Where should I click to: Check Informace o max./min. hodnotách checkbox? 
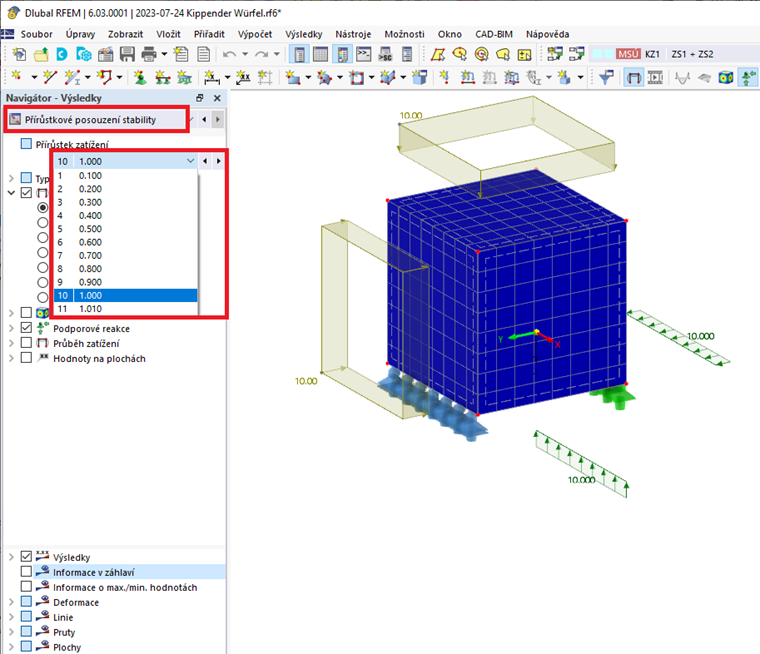coord(26,587)
